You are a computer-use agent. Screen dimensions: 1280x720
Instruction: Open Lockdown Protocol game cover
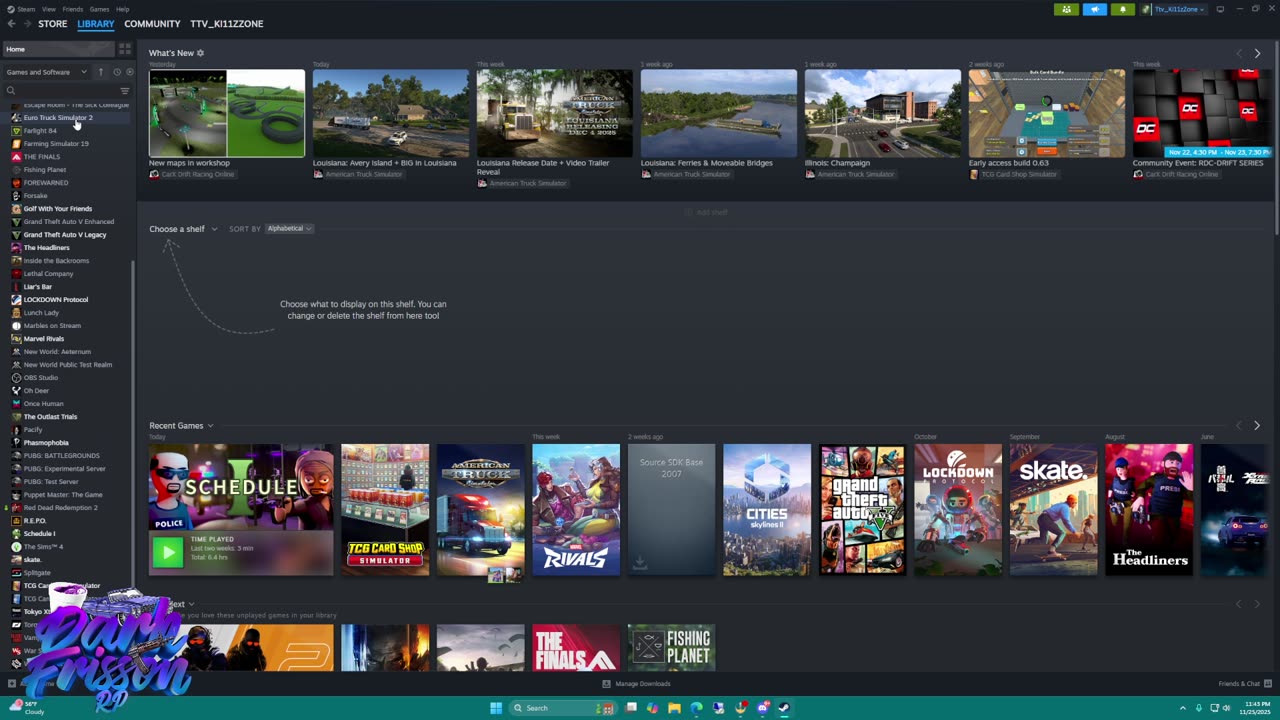tap(958, 510)
